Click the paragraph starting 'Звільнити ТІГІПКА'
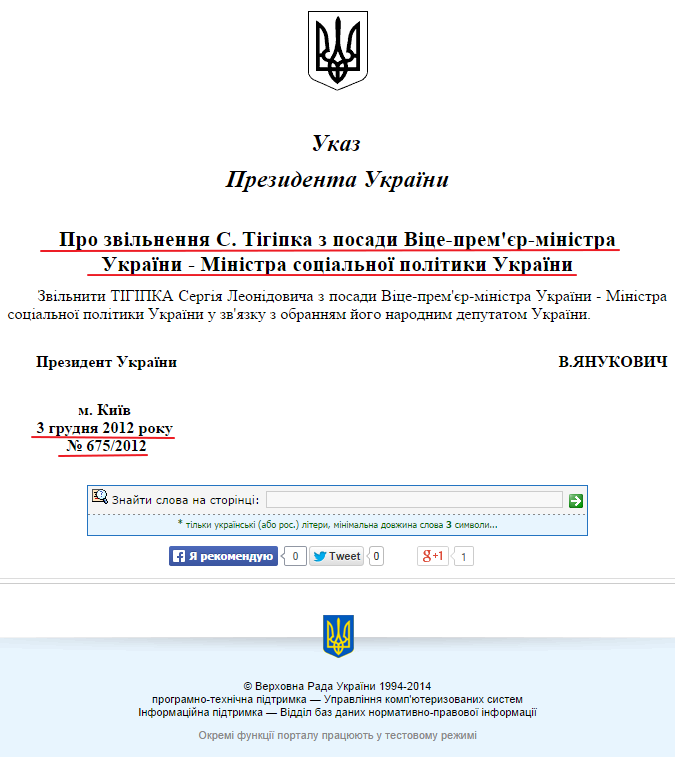 pos(337,305)
